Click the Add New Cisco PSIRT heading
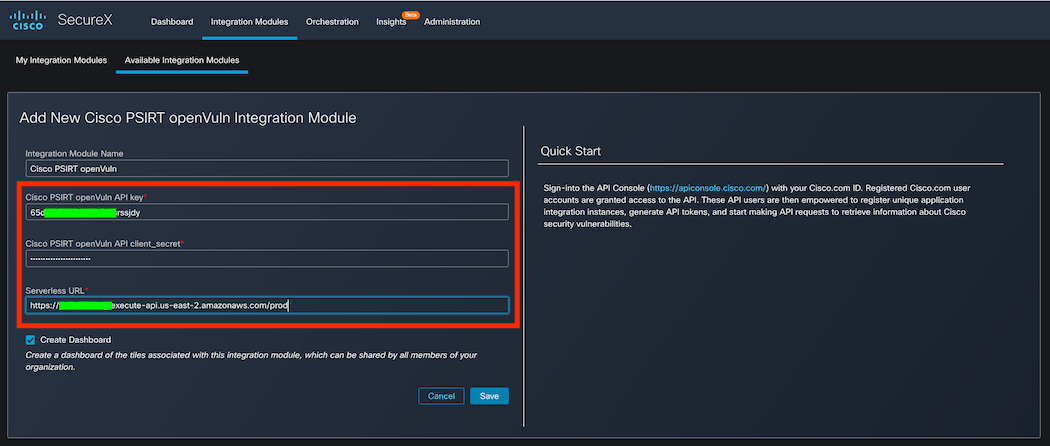 (188, 119)
